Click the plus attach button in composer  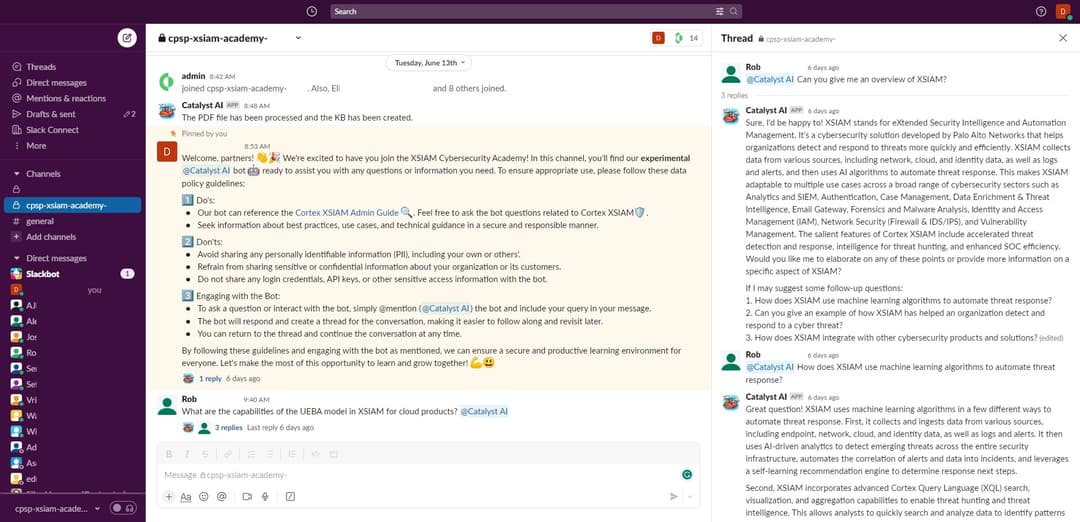coord(168,496)
